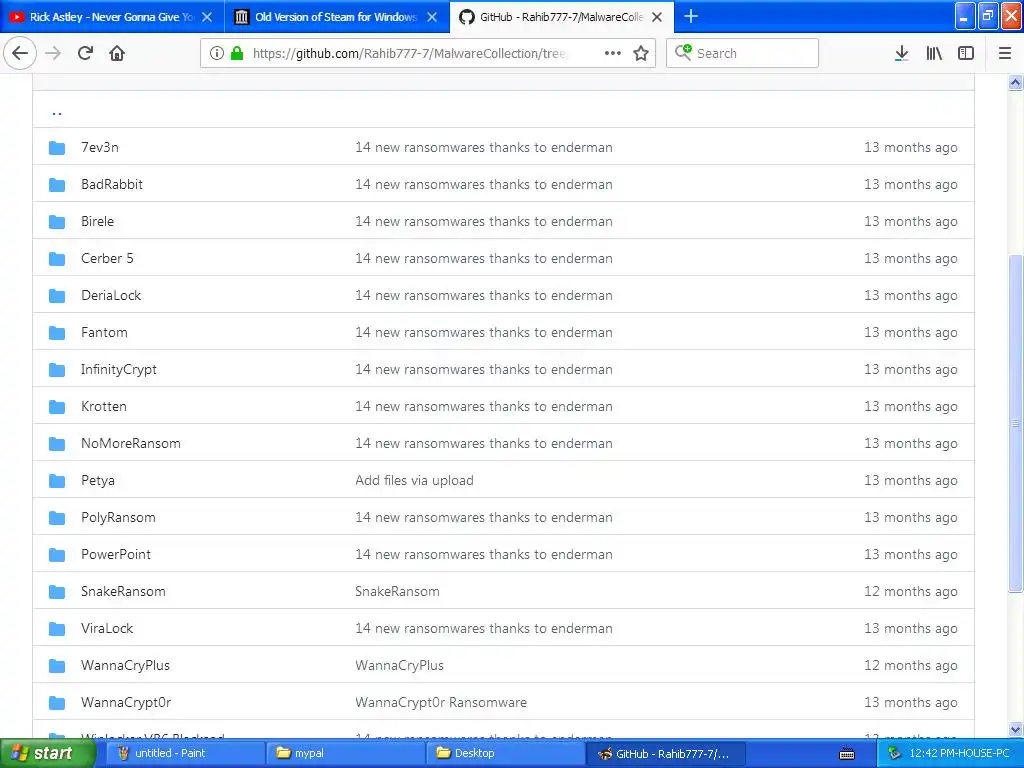Viewport: 1024px width, 768px height.
Task: Close the Rick Astley YouTube tab
Action: pos(207,17)
